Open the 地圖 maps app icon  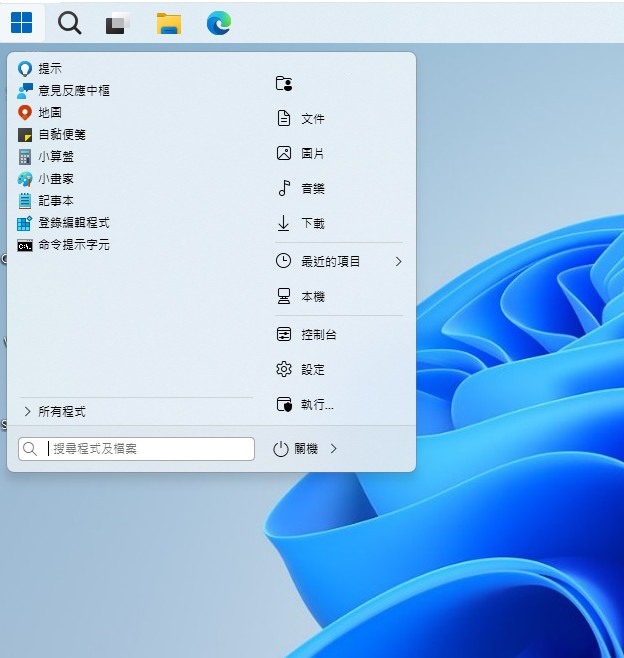[x=25, y=112]
